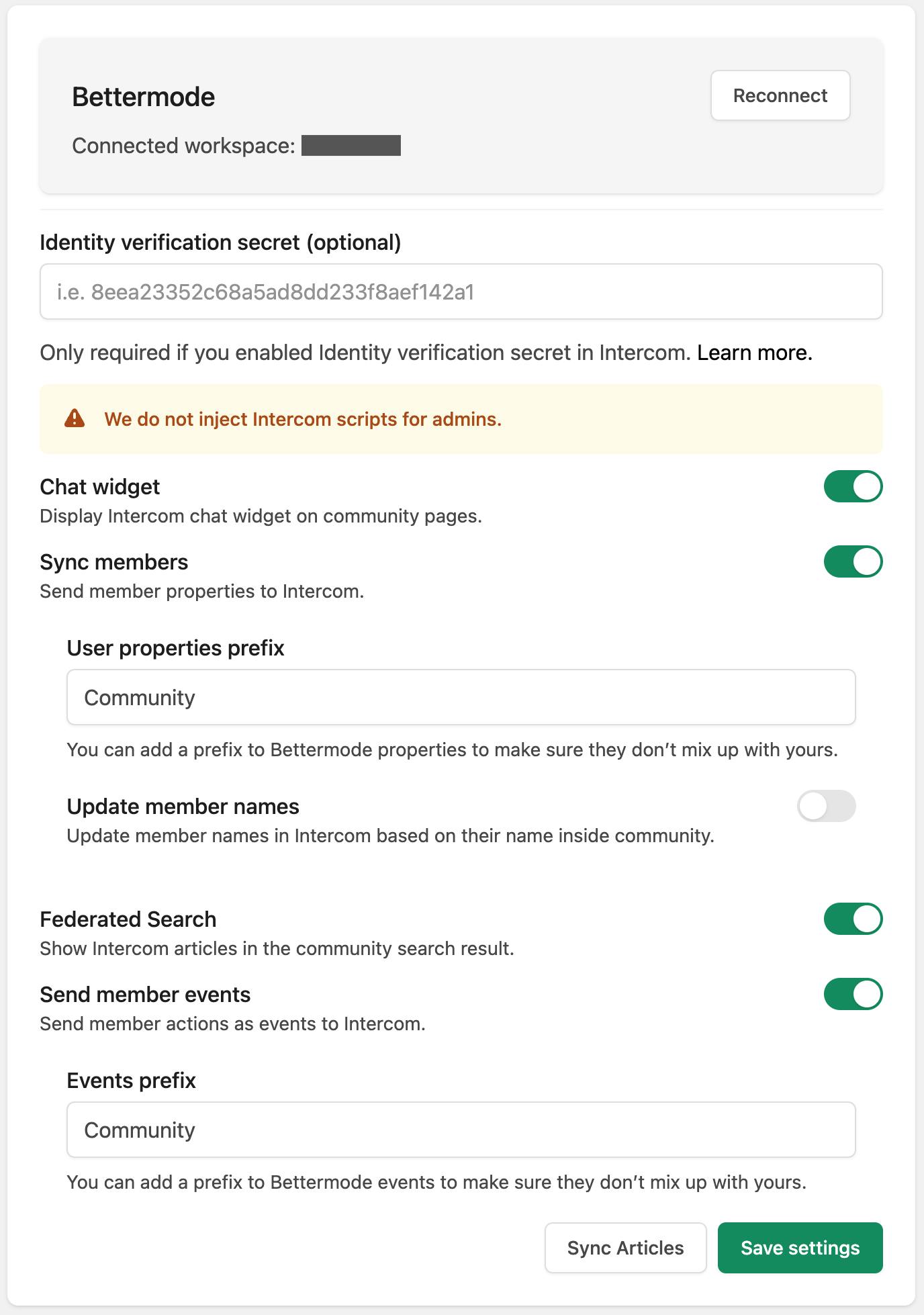Viewport: 924px width, 1315px height.
Task: Click the Chat widget label
Action: pos(99,487)
